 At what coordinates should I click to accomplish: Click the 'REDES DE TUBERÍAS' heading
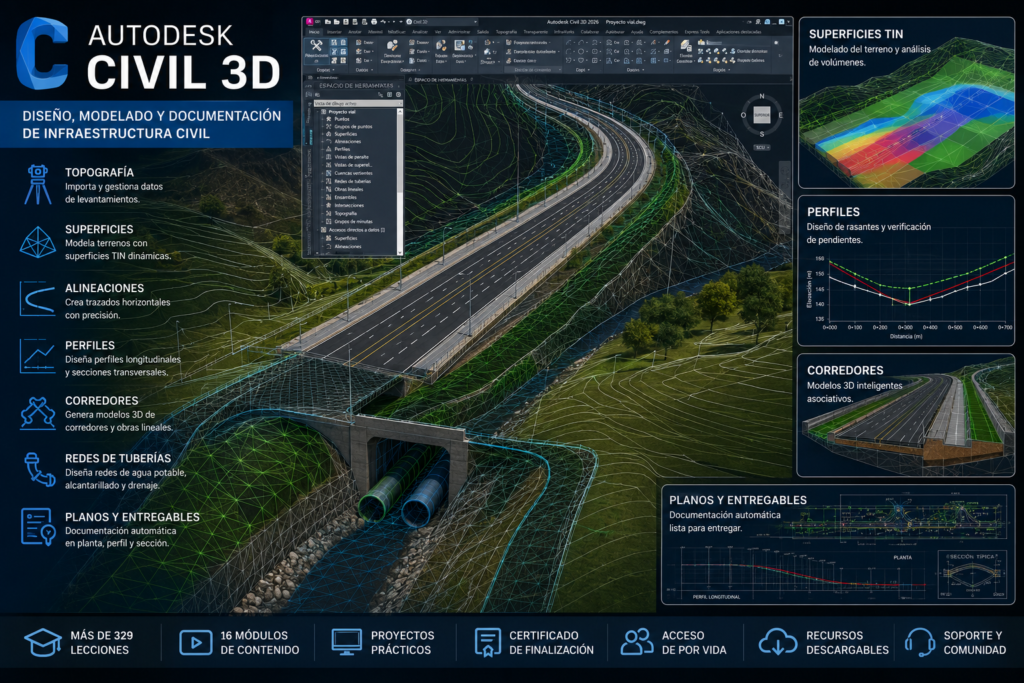(x=118, y=458)
